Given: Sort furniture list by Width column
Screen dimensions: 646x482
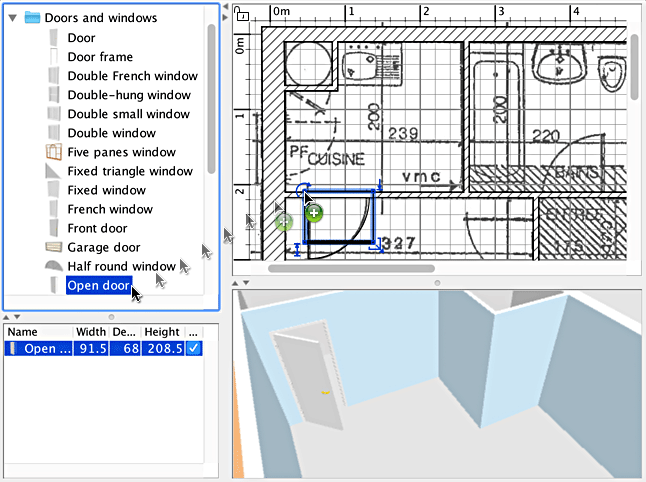Looking at the screenshot, I should [90, 331].
